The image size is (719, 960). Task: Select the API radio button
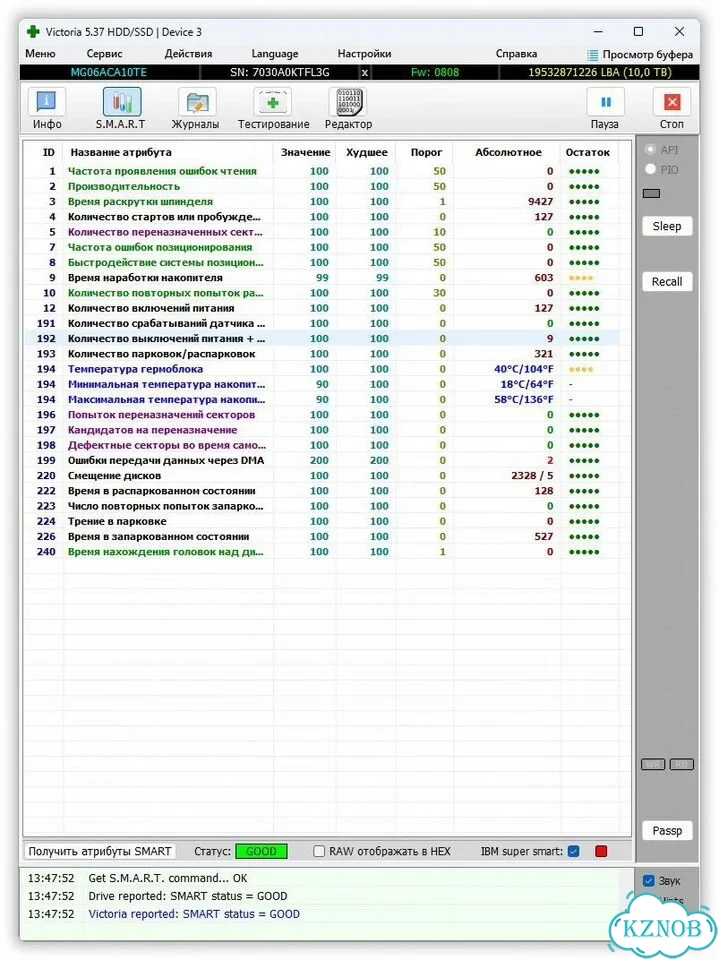650,149
